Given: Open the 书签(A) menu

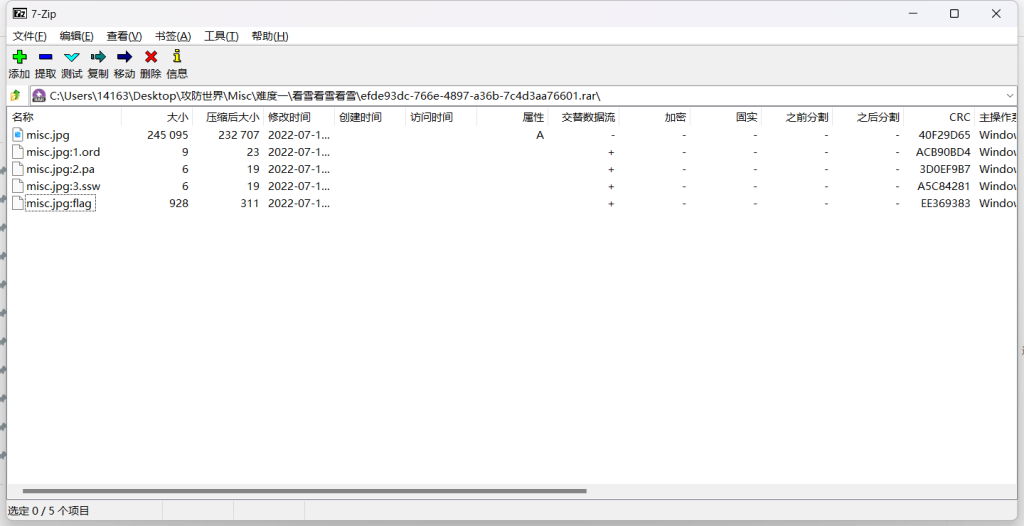Looking at the screenshot, I should click(172, 36).
